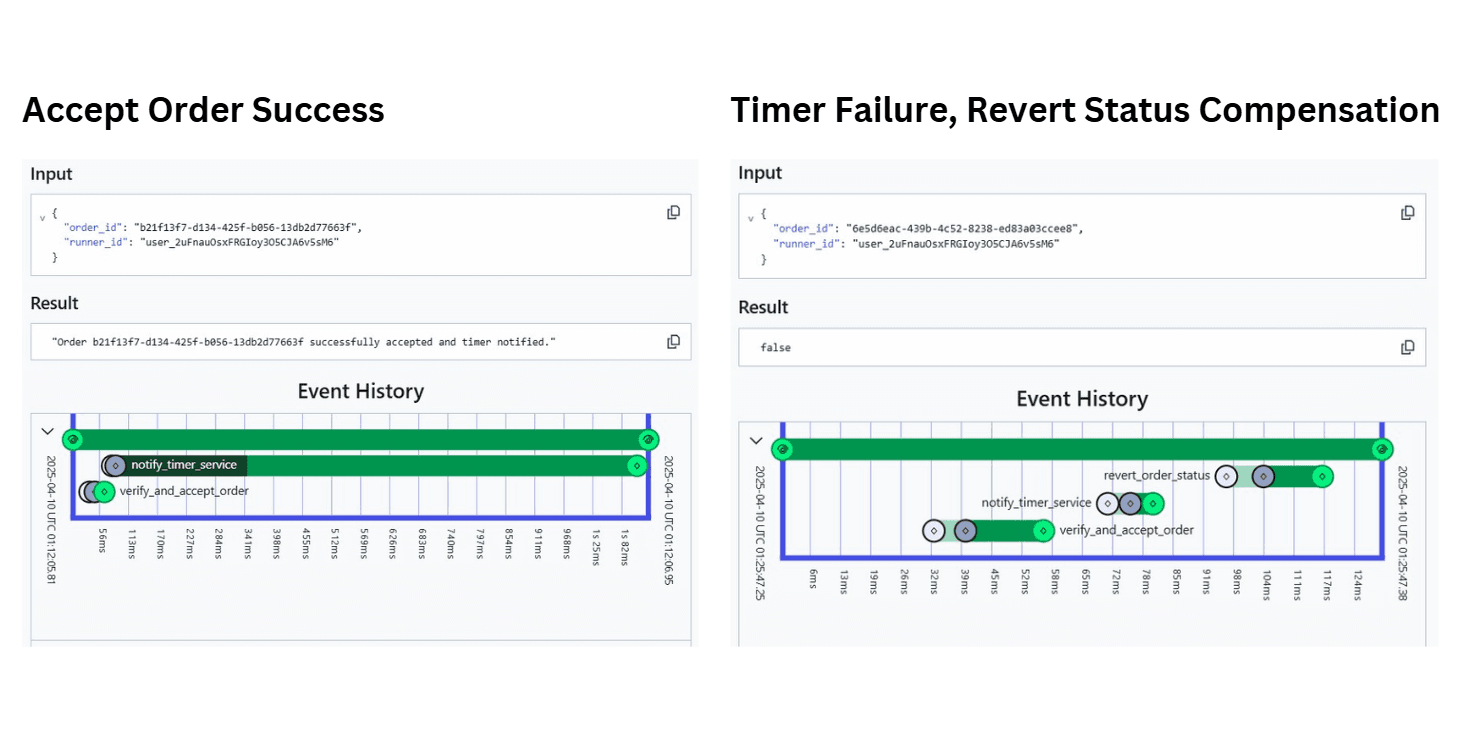Click the 512ms tick label
1477x744 pixels.
click(x=336, y=544)
